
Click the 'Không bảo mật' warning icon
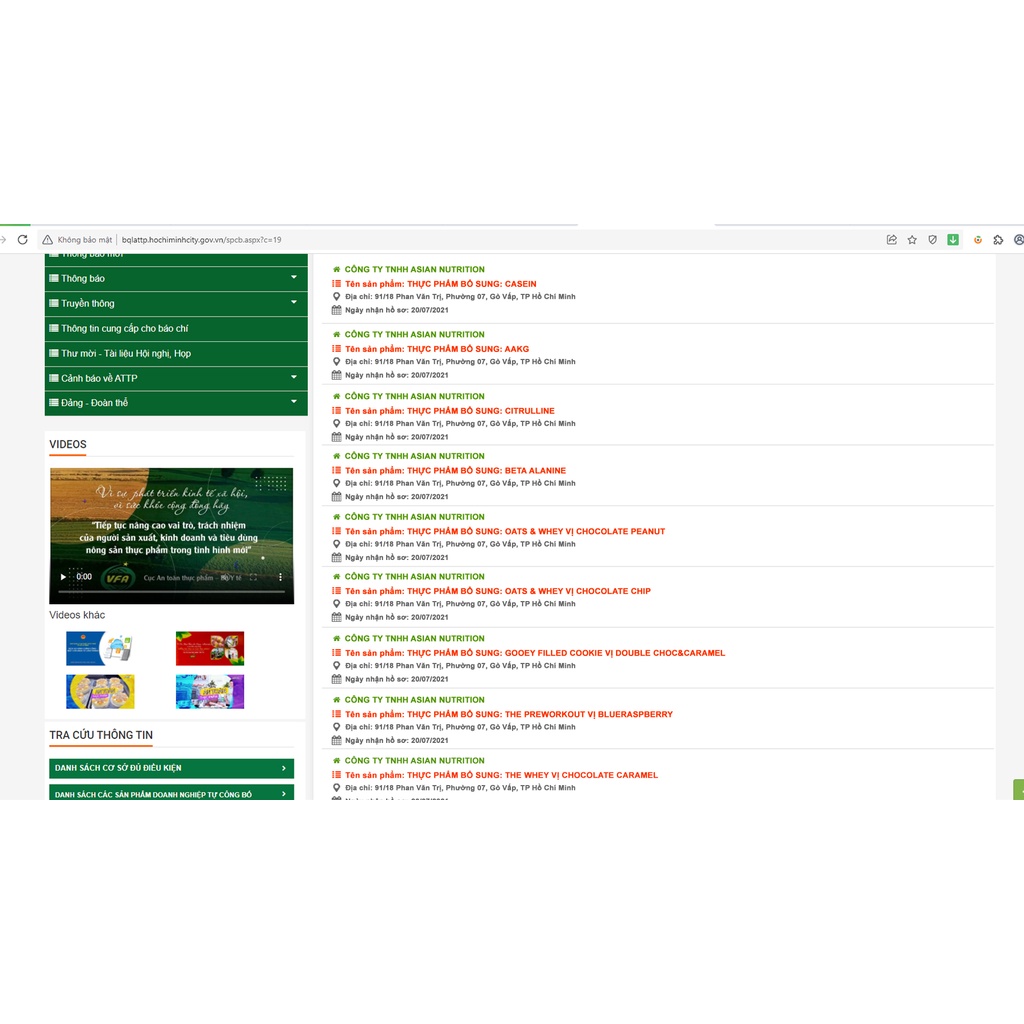click(x=48, y=240)
